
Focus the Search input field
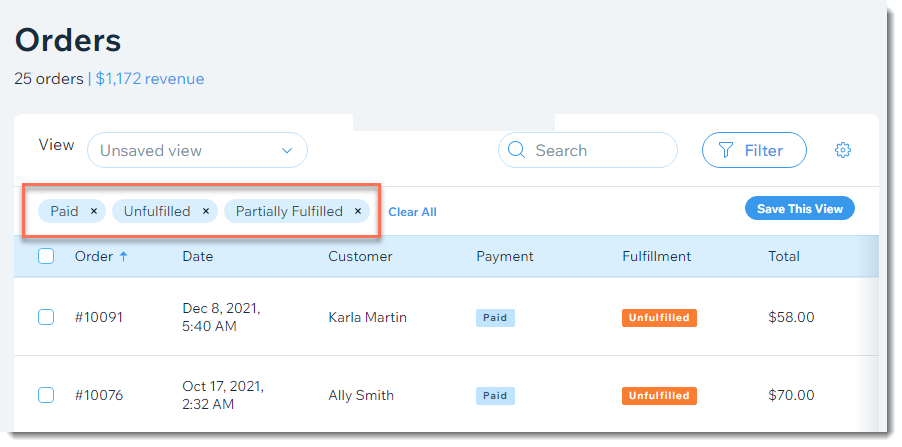[587, 150]
